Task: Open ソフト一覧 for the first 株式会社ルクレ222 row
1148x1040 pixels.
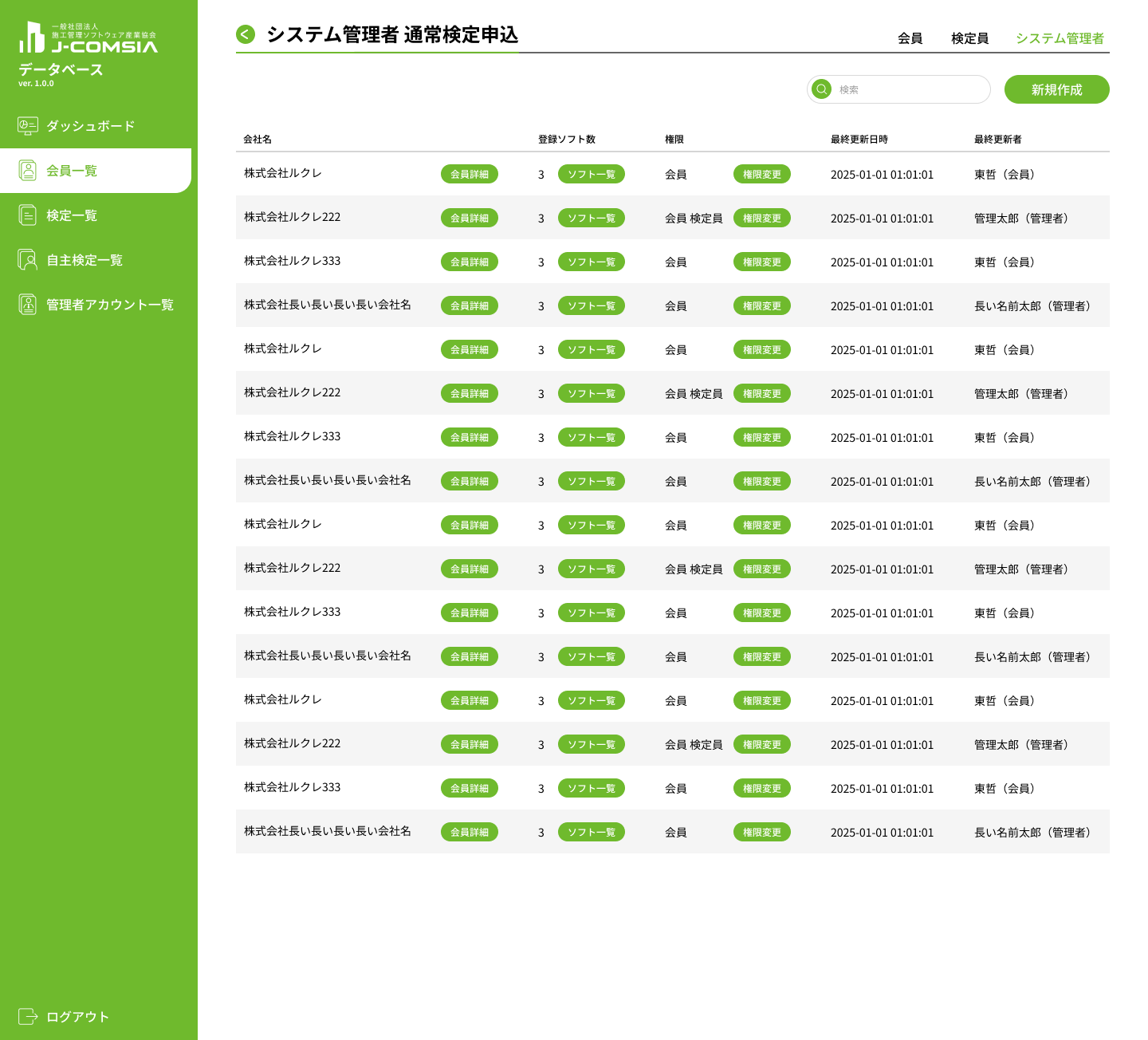Action: click(591, 218)
